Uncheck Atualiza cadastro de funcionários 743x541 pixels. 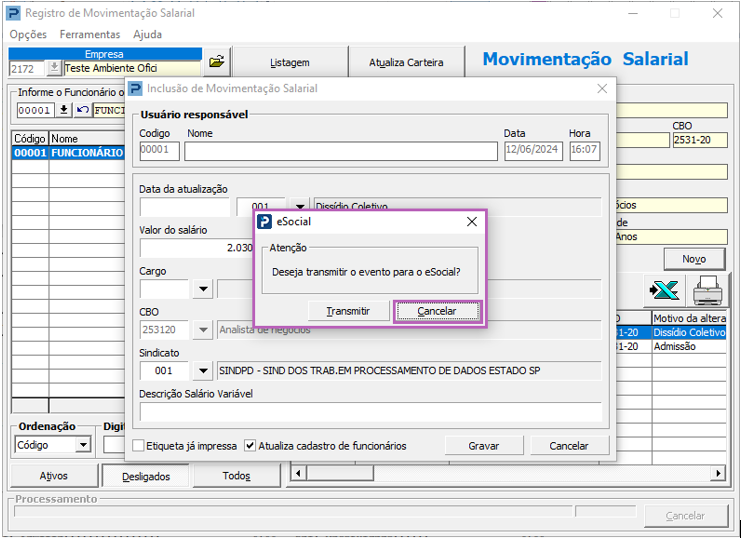250,445
